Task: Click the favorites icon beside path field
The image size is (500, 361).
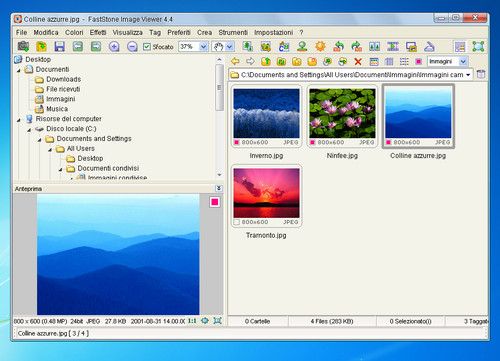Action: [481, 74]
